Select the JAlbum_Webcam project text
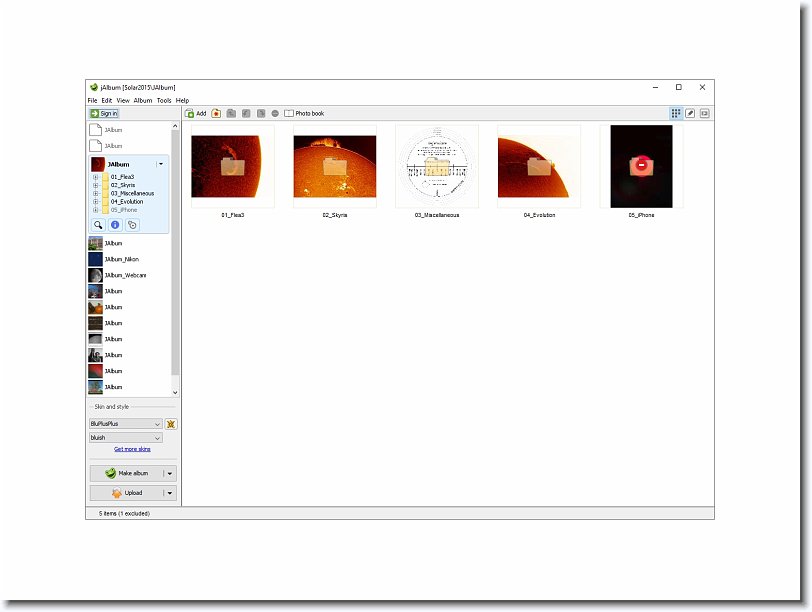The image size is (812, 612). (x=125, y=275)
